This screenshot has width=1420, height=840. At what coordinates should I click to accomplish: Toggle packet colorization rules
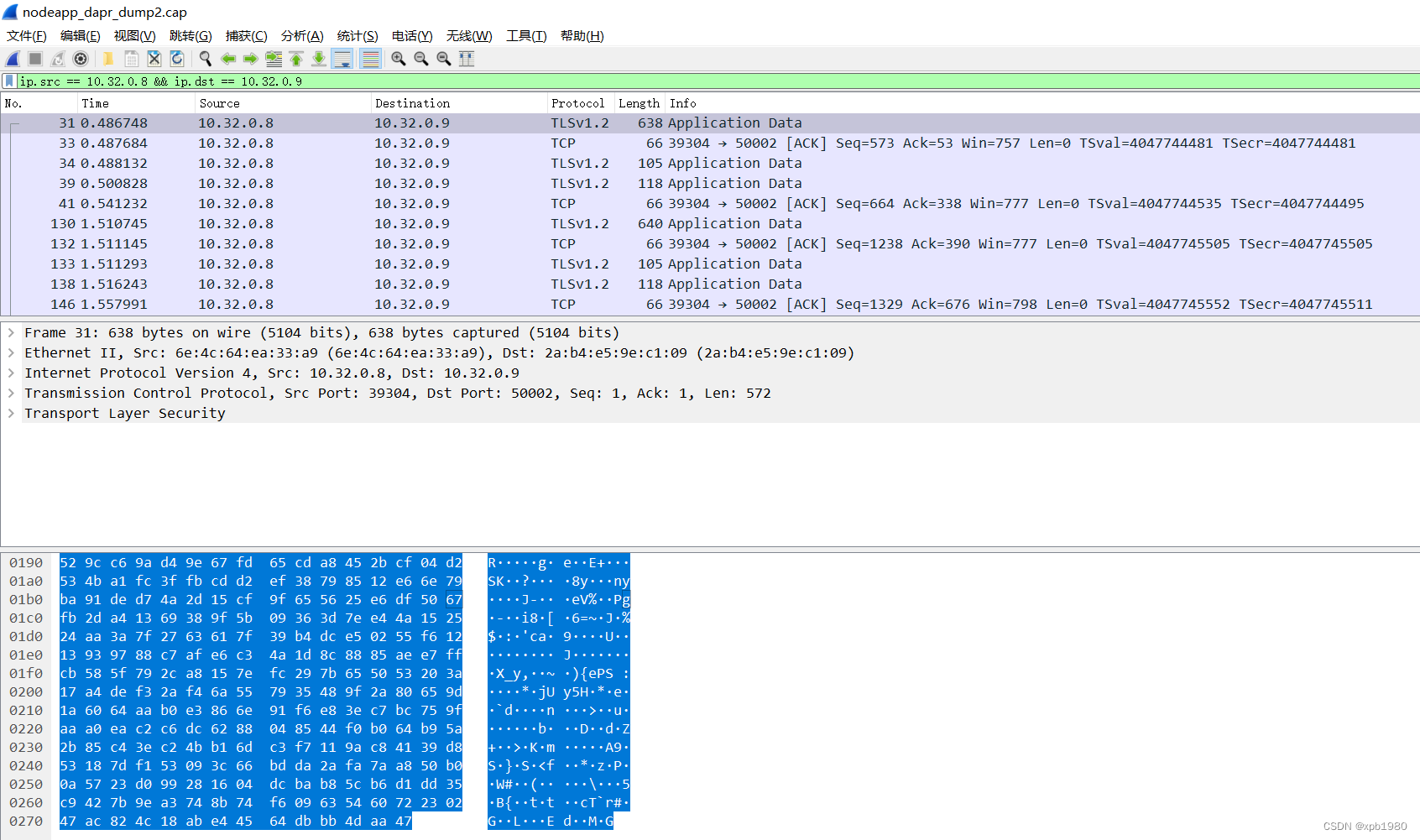370,59
